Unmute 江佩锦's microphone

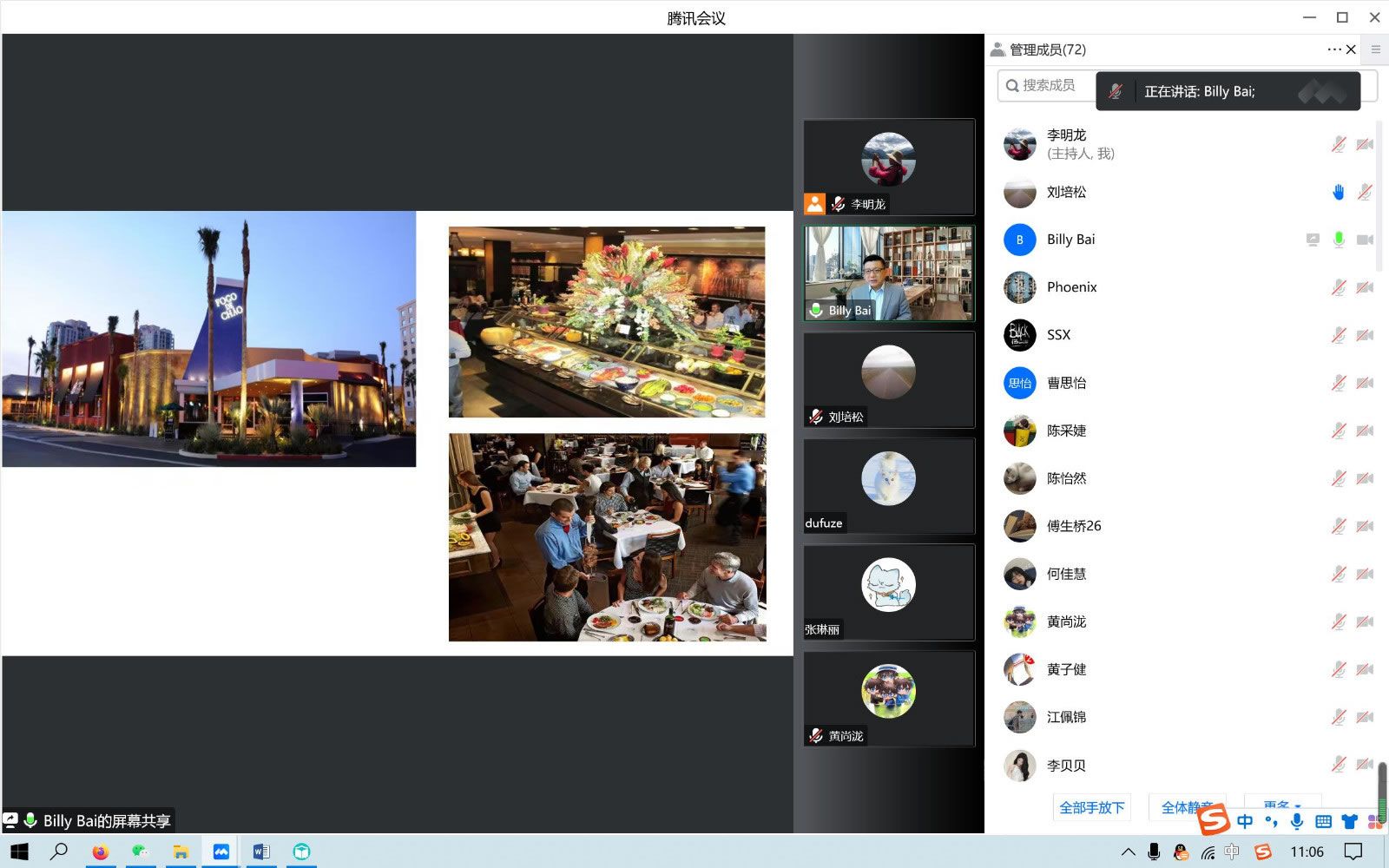1339,717
